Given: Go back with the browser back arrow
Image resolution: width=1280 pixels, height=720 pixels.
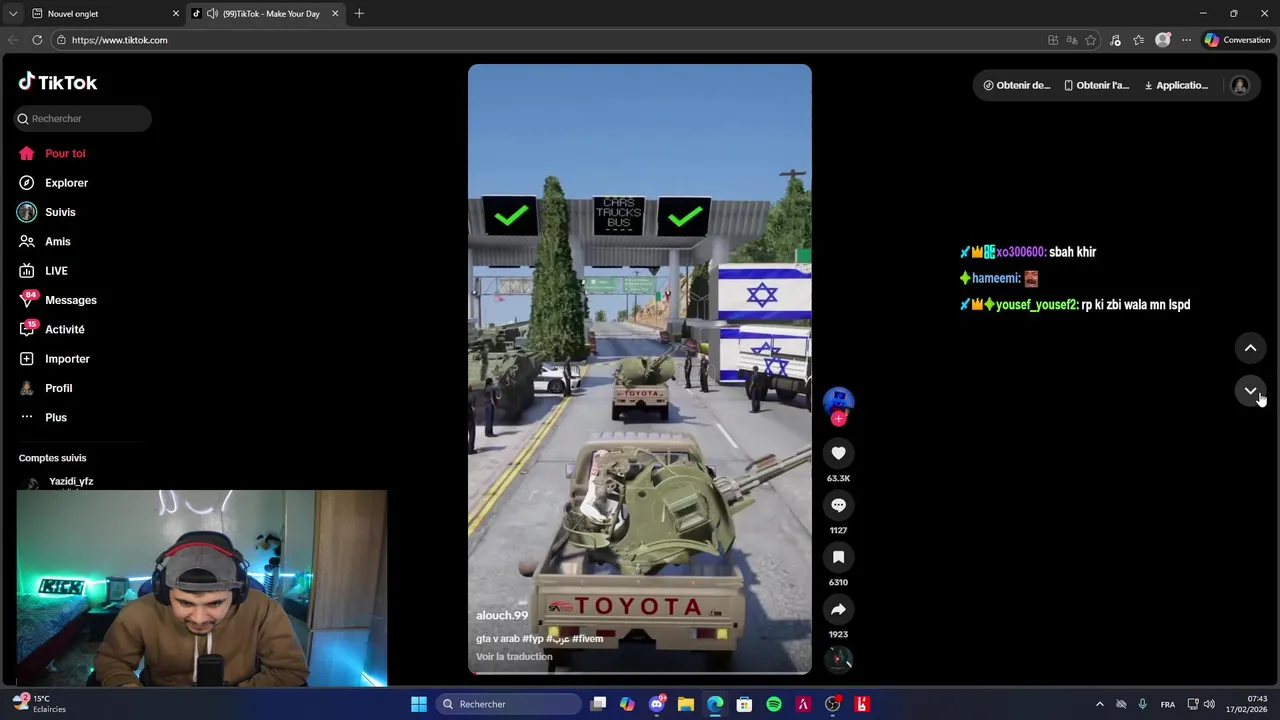Looking at the screenshot, I should 13,40.
